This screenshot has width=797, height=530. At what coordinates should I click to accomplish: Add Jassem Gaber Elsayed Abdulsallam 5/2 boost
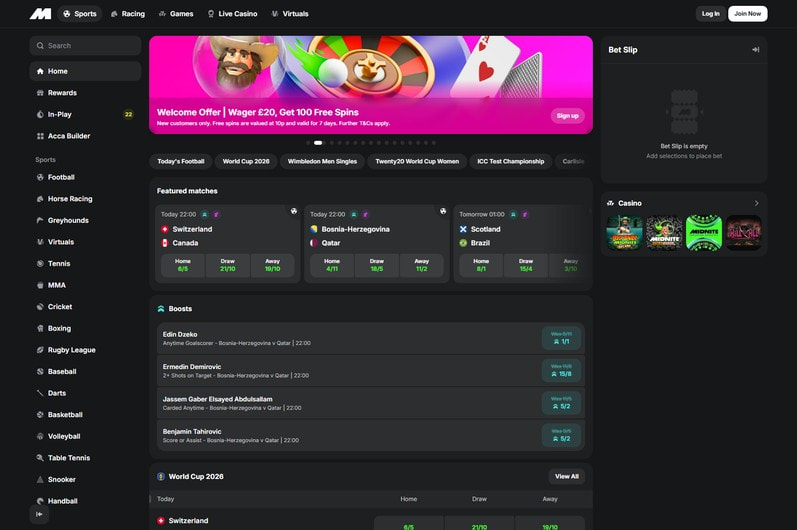(561, 403)
